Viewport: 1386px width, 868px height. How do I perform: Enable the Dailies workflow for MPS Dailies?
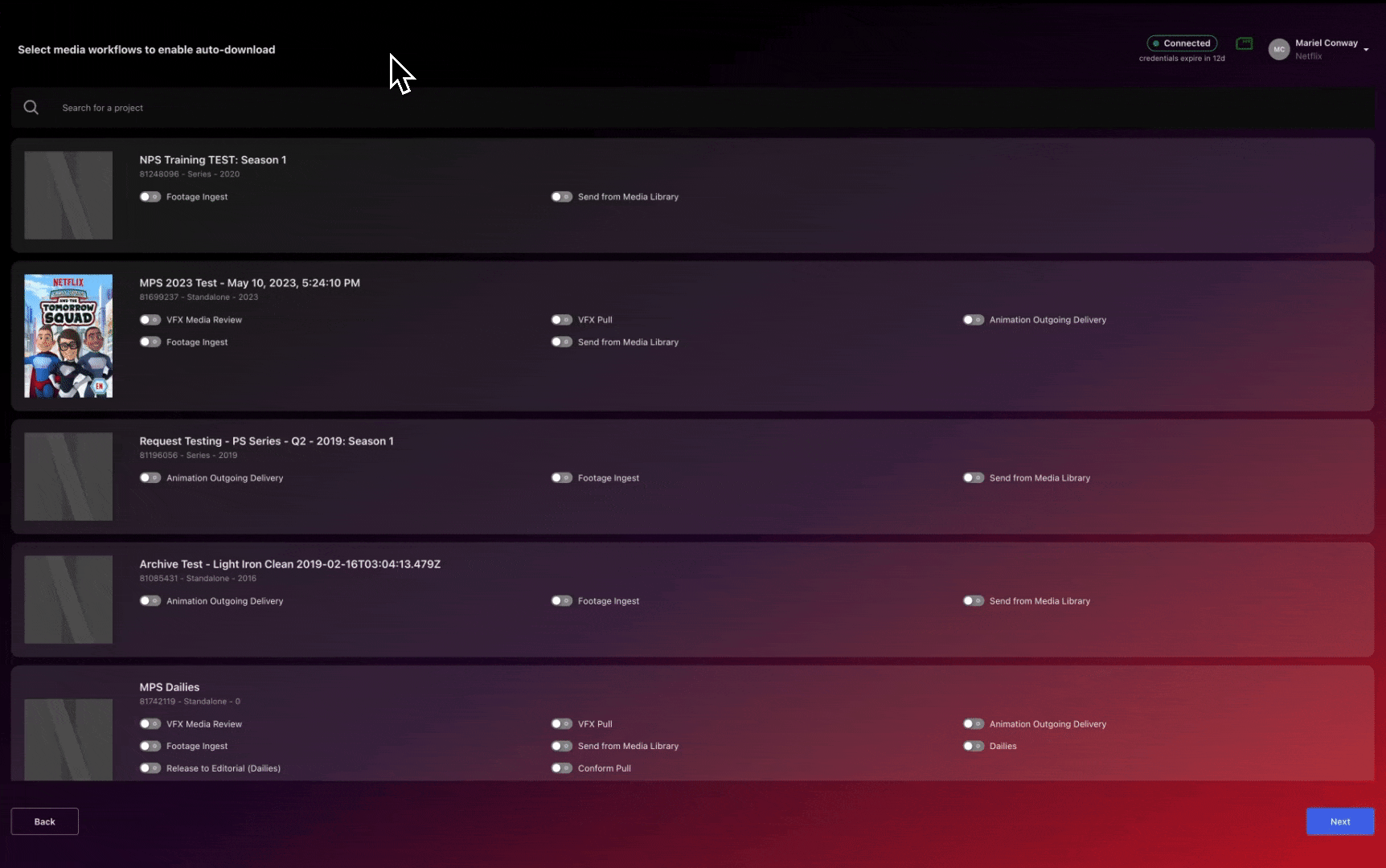[974, 746]
